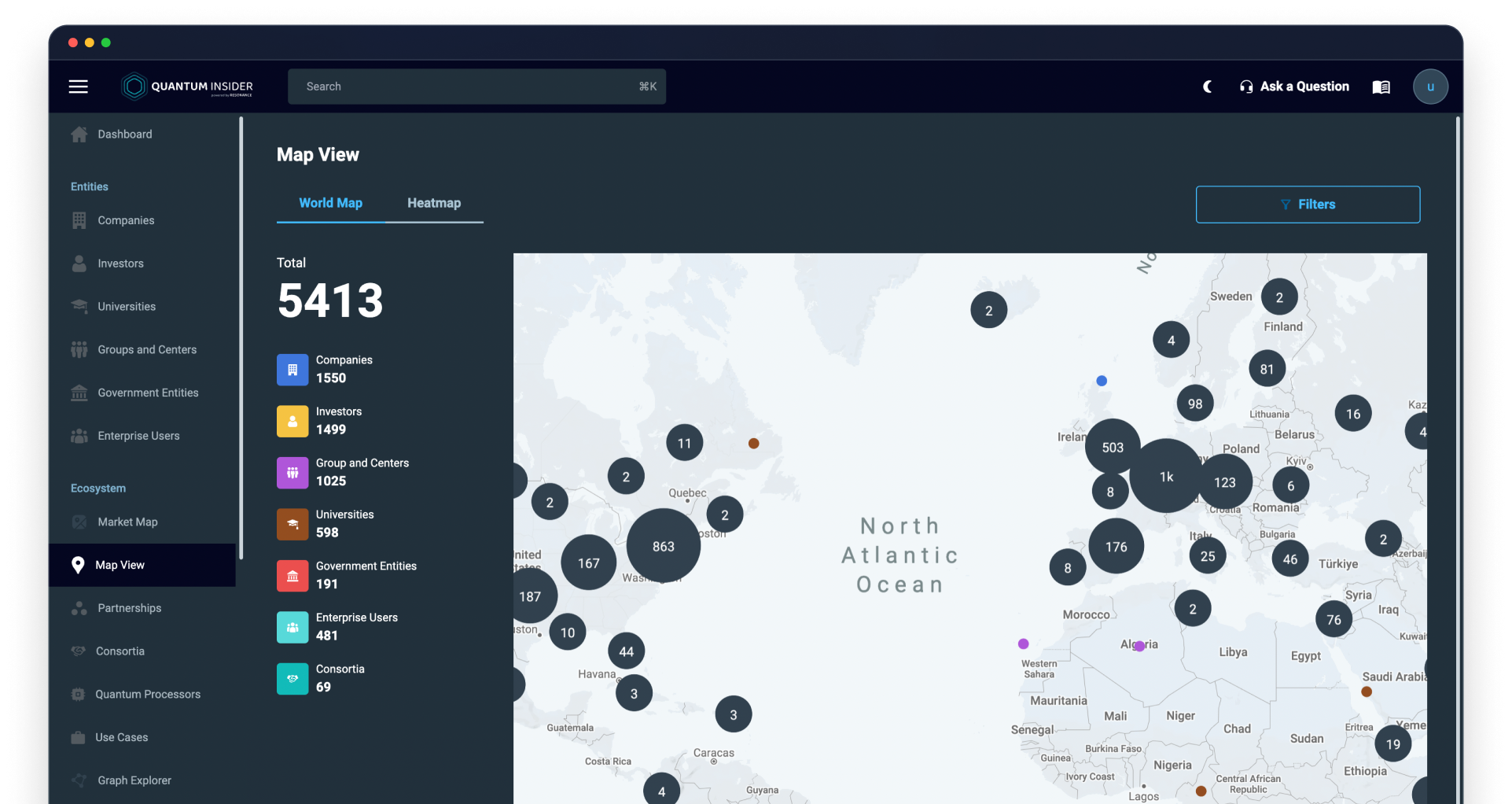Screen dimensions: 1512x804
Task: Click the Partnerships sidebar icon
Action: pos(79,608)
